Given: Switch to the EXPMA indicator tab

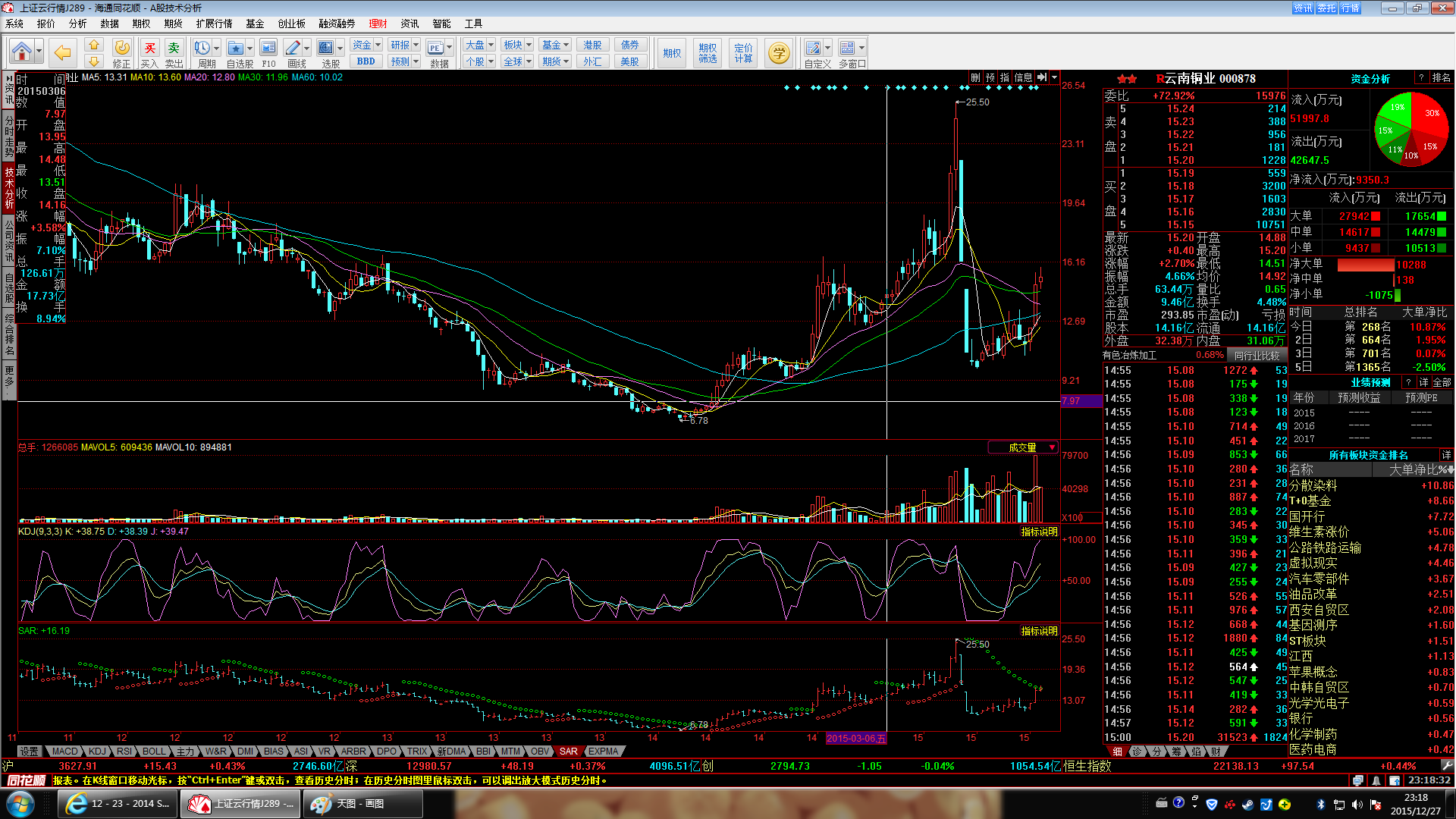Looking at the screenshot, I should click(x=604, y=752).
